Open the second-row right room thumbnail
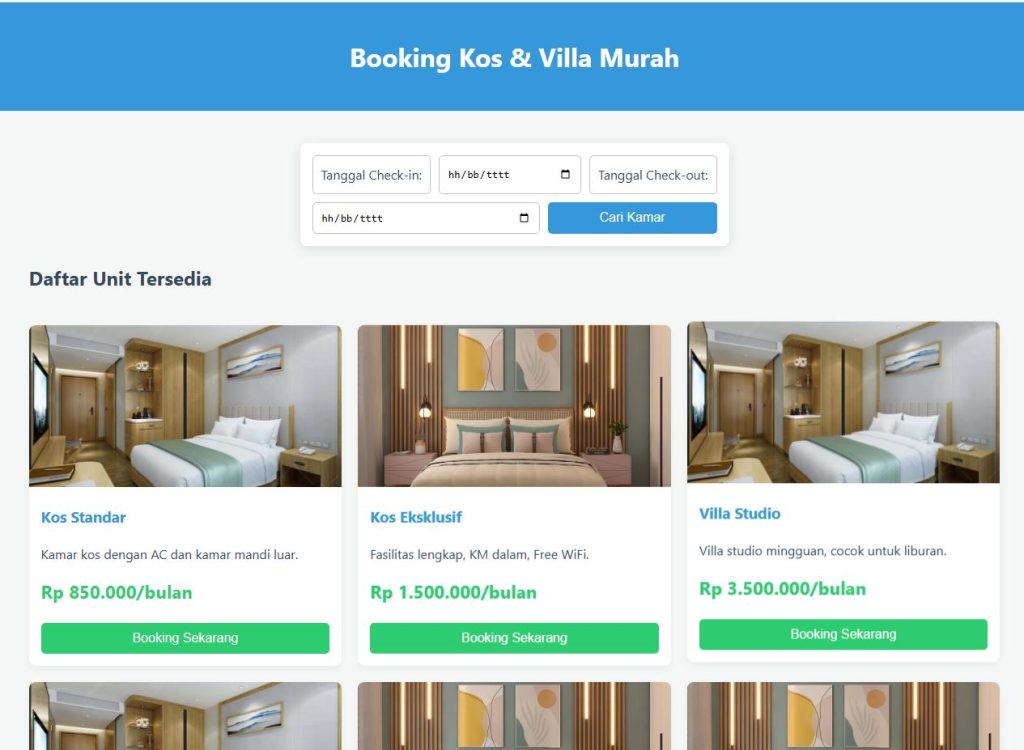 843,716
